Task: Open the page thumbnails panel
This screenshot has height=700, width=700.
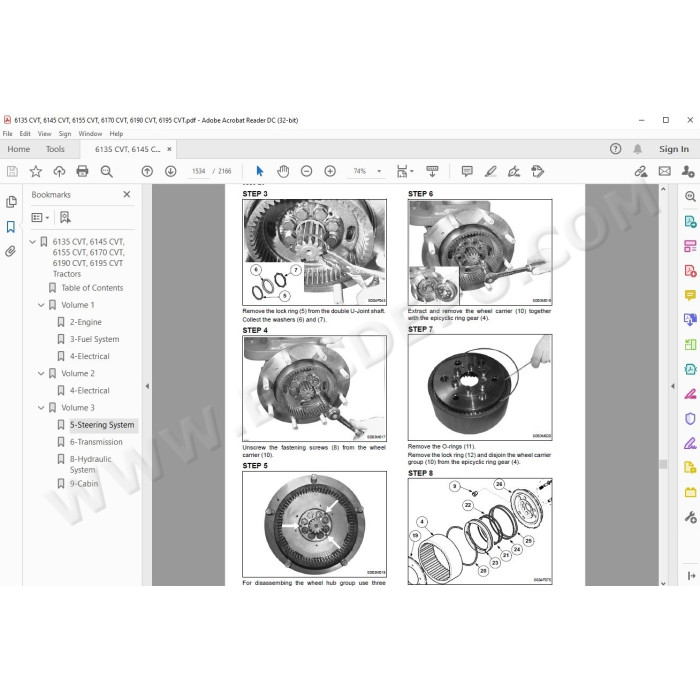Action: coord(11,202)
